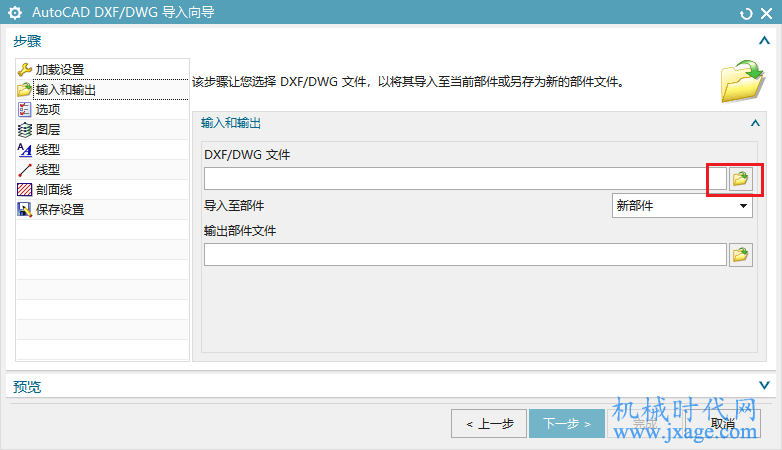Click the hatch pattern icon beside 剖面线
The height and width of the screenshot is (450, 782).
(24, 190)
